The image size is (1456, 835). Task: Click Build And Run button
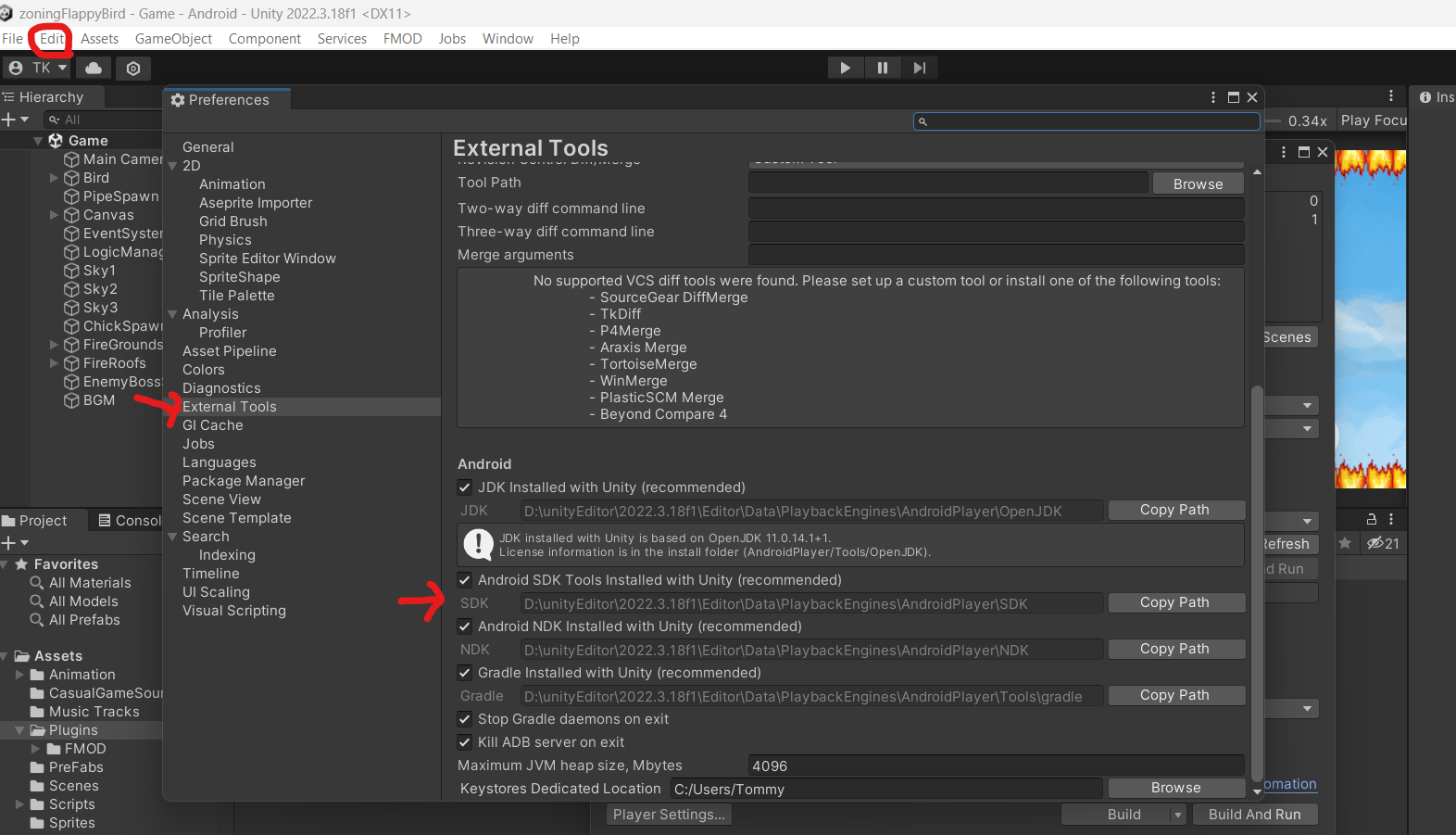click(1254, 815)
